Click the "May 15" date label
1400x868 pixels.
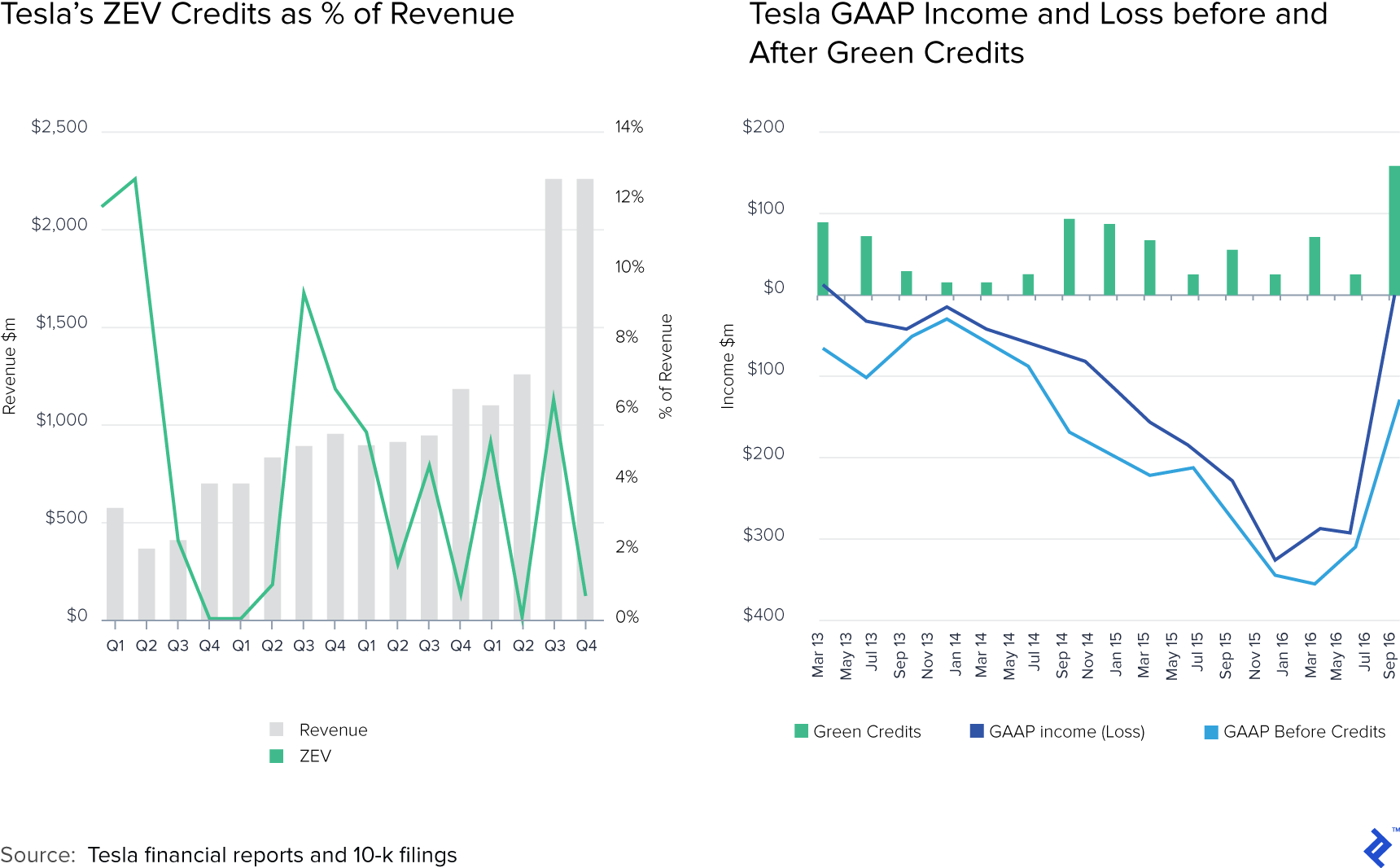(x=1172, y=655)
